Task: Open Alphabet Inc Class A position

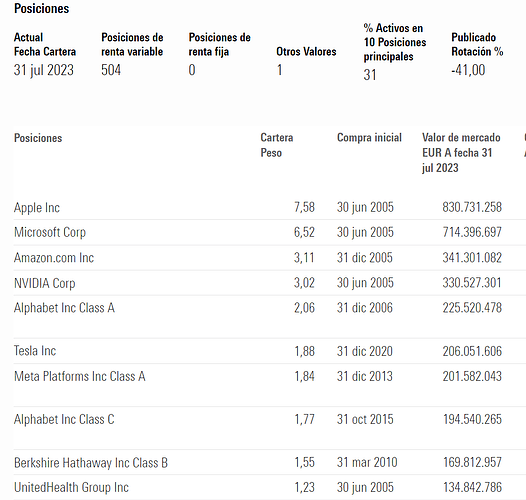Action: [x=64, y=308]
